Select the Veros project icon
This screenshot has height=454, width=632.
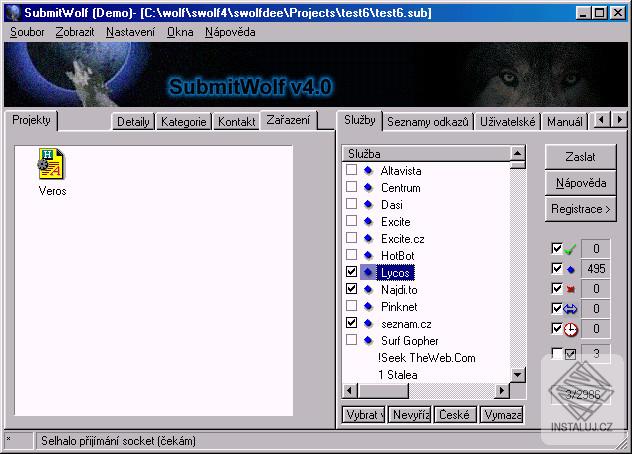52,164
